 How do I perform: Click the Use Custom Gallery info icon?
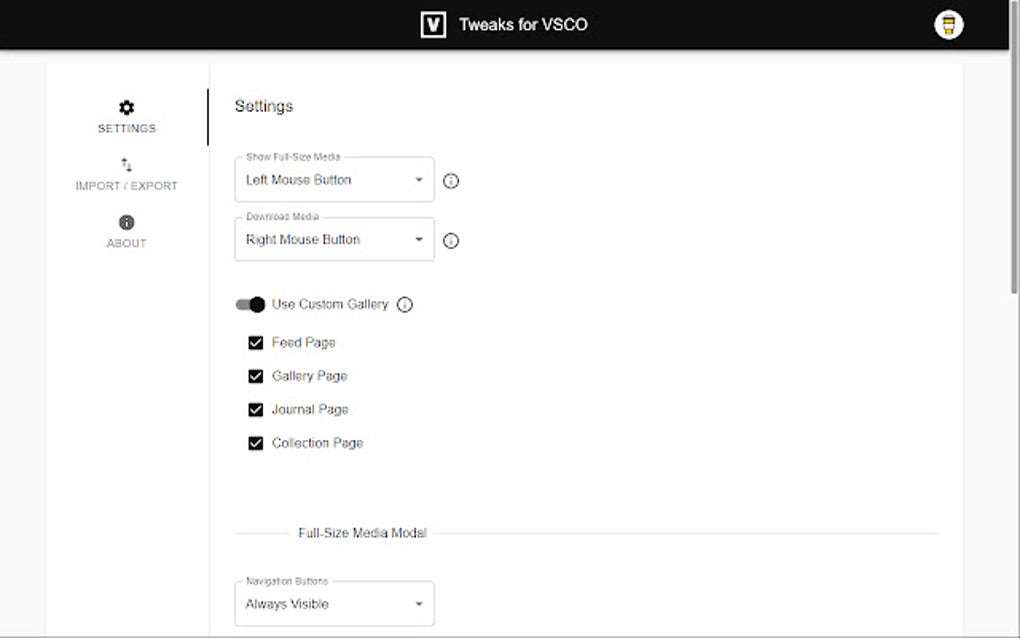point(404,304)
